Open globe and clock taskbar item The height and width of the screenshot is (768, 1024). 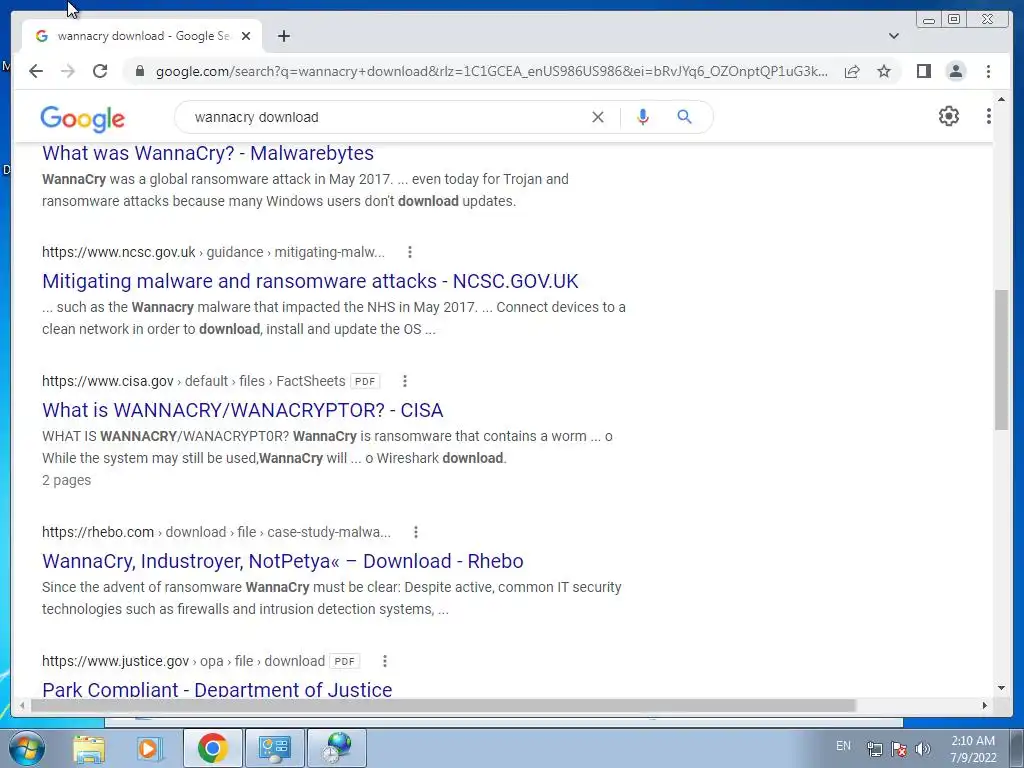click(337, 748)
